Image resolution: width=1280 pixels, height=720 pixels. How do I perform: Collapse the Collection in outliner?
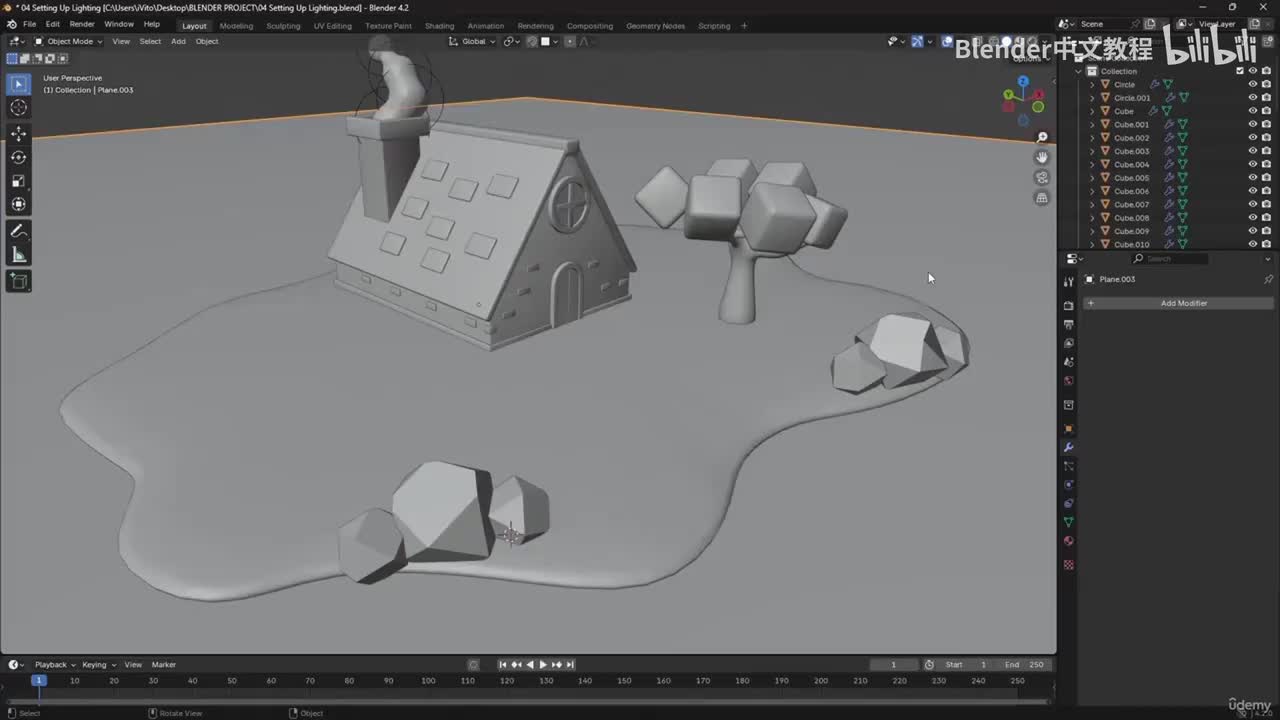point(1079,71)
